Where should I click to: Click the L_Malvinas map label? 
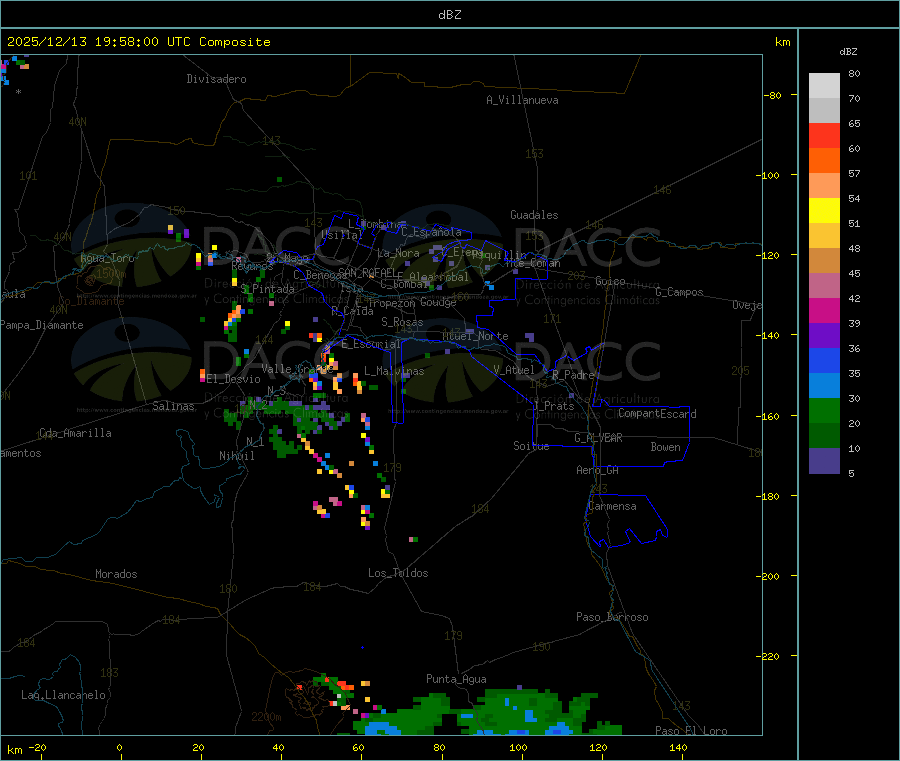[394, 372]
